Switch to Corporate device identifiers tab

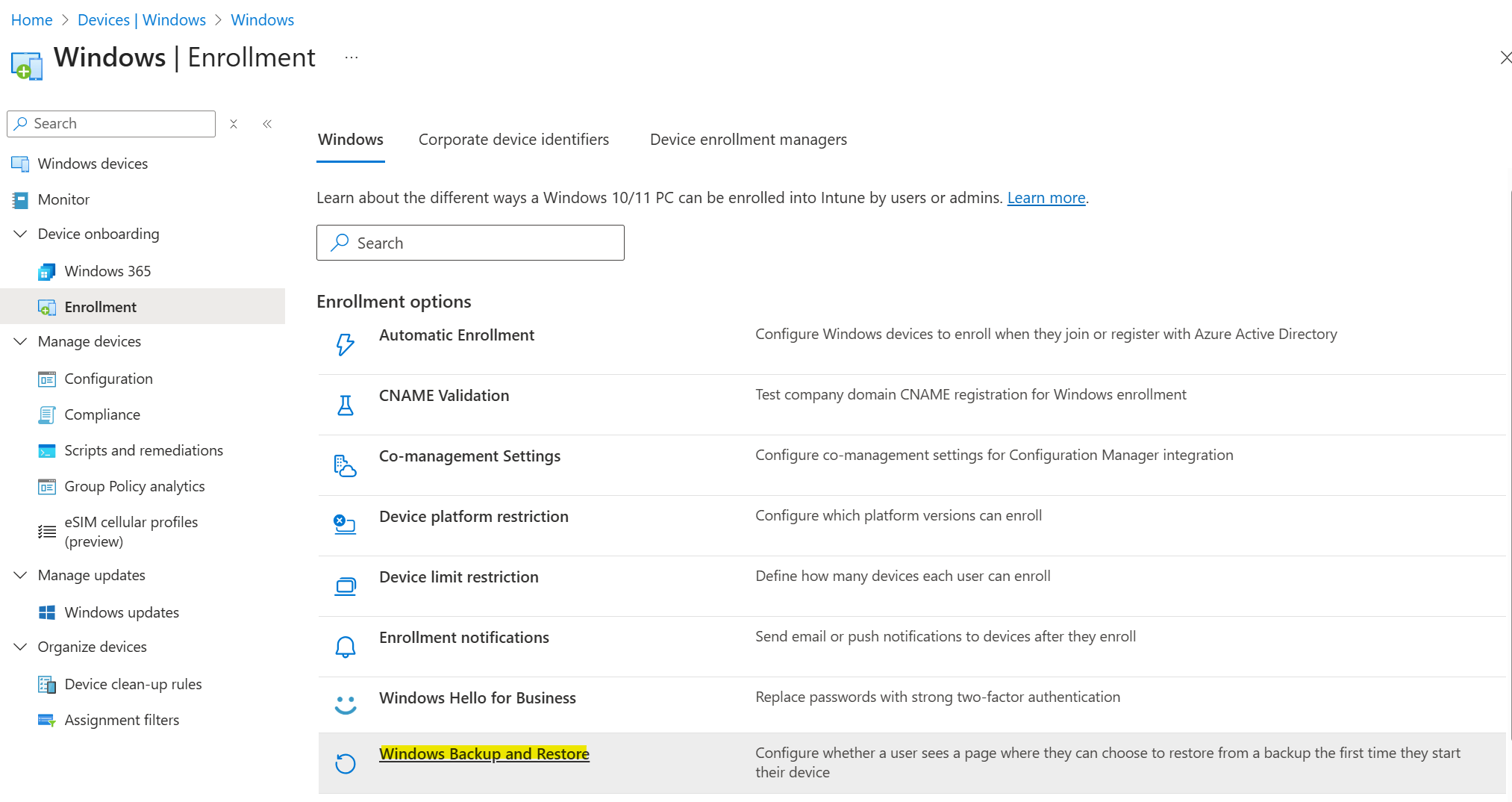[x=513, y=140]
